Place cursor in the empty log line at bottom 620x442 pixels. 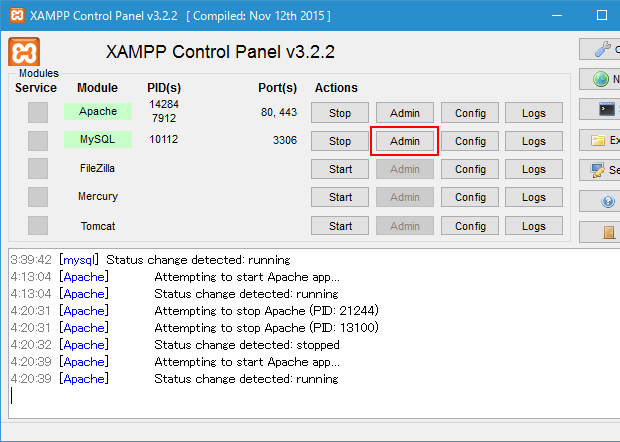(312, 396)
